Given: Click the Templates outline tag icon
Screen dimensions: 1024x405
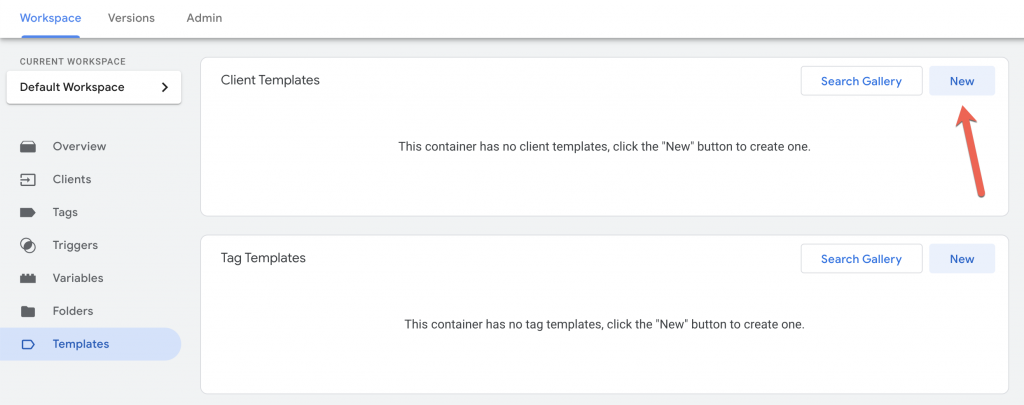Looking at the screenshot, I should pos(28,344).
